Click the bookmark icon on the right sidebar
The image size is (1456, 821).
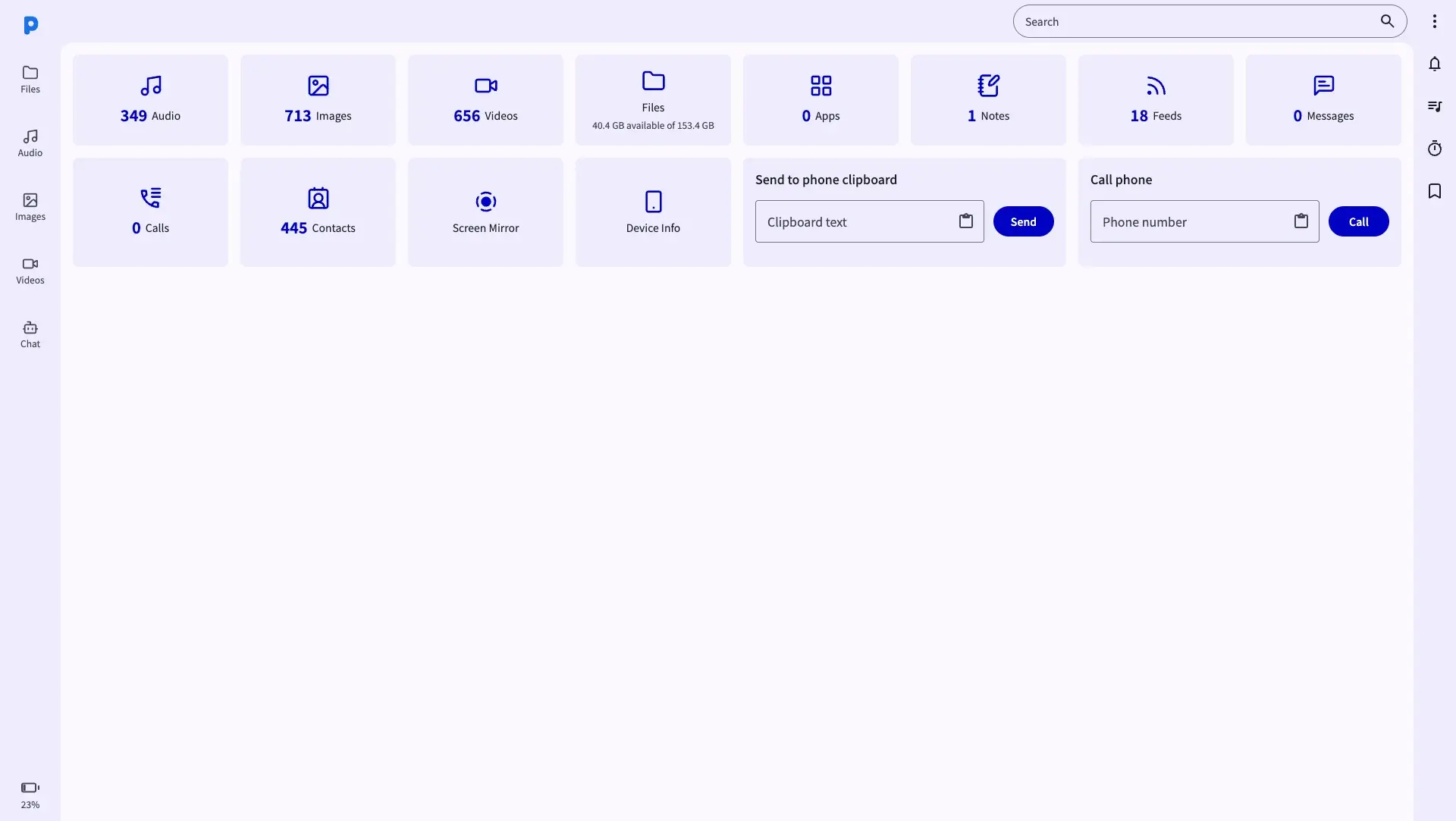(x=1435, y=191)
